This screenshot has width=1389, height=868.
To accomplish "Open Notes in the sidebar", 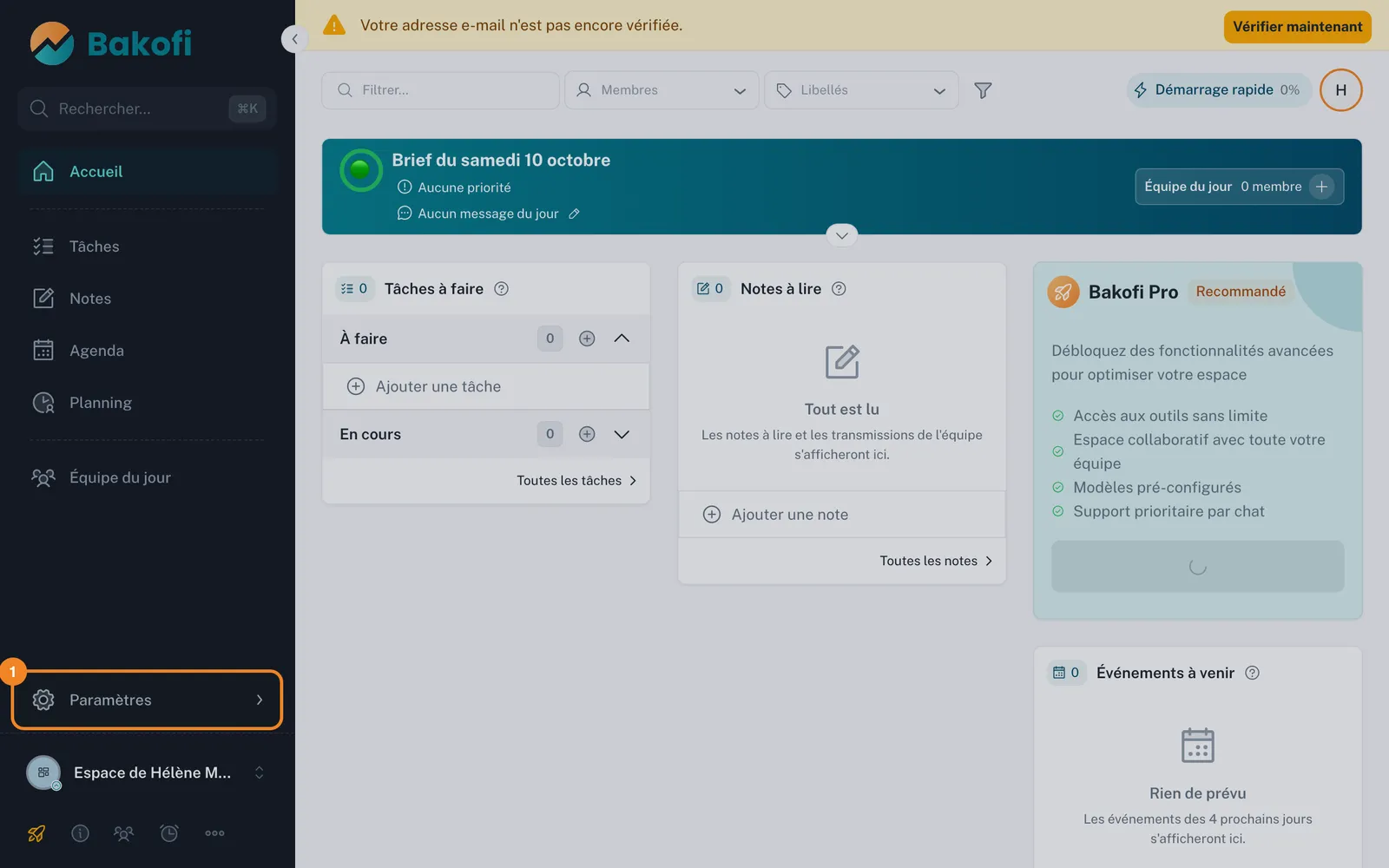I will point(147,299).
